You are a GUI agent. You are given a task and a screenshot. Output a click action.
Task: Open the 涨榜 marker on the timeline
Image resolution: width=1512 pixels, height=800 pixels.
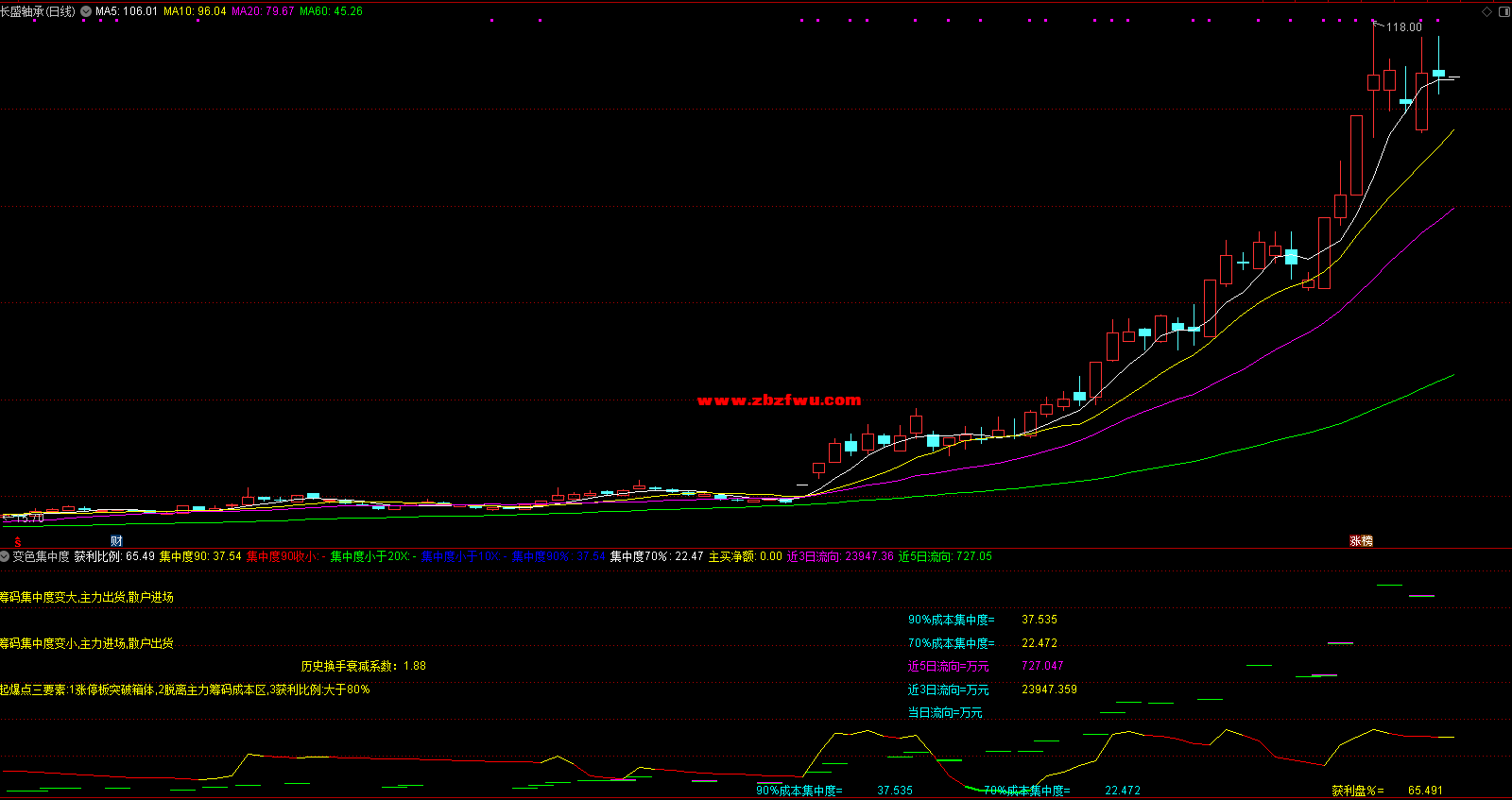pyautogui.click(x=1361, y=541)
